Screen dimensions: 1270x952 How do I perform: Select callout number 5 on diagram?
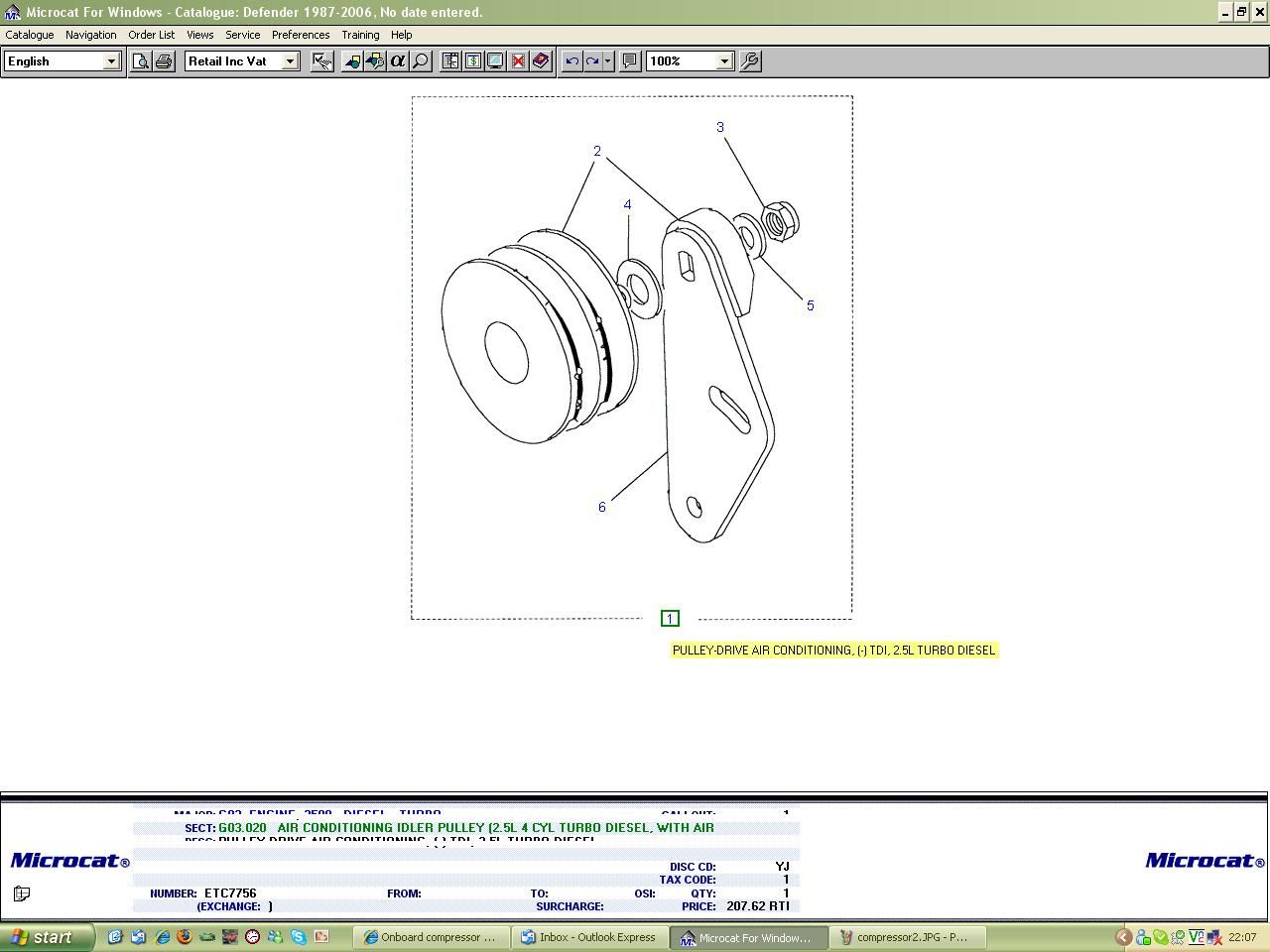pyautogui.click(x=810, y=305)
